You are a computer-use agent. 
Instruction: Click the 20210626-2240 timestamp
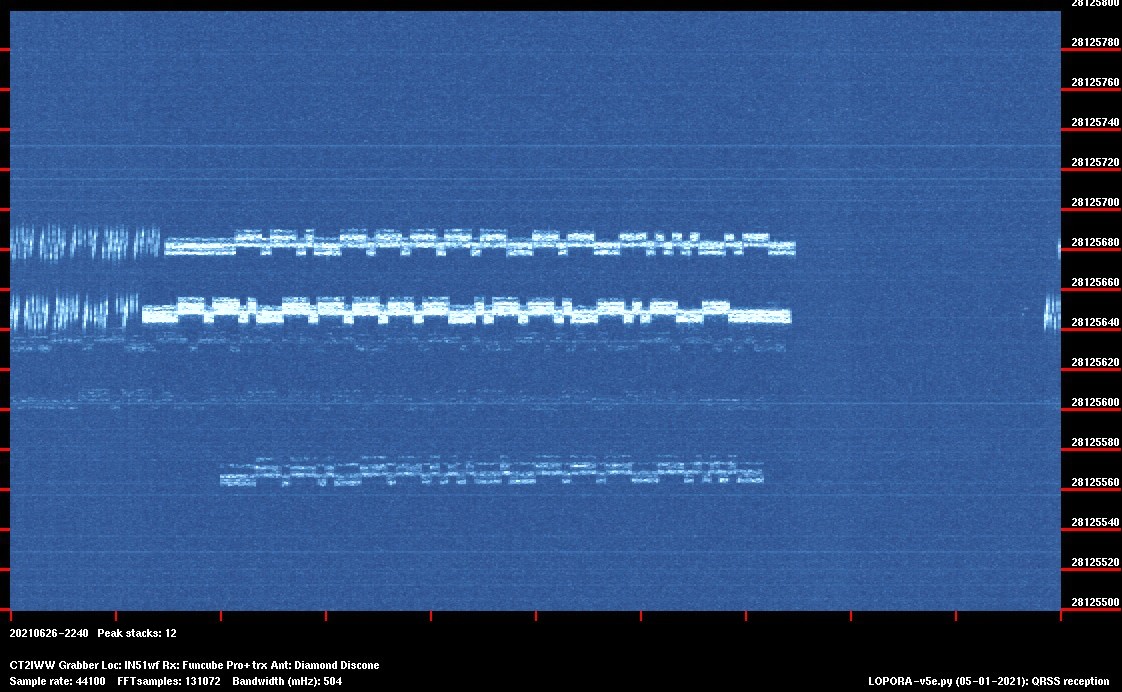[49, 633]
